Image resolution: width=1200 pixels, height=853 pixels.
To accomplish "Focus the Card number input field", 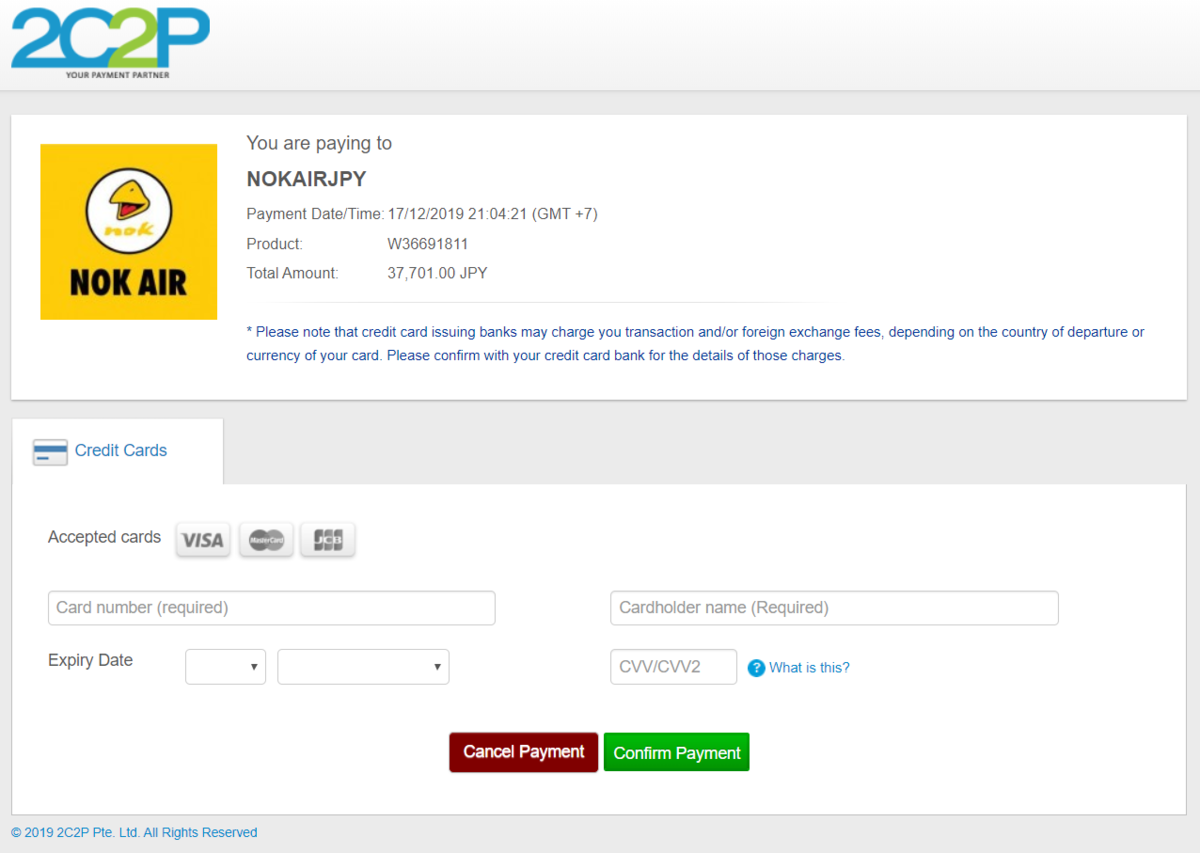I will pyautogui.click(x=272, y=608).
